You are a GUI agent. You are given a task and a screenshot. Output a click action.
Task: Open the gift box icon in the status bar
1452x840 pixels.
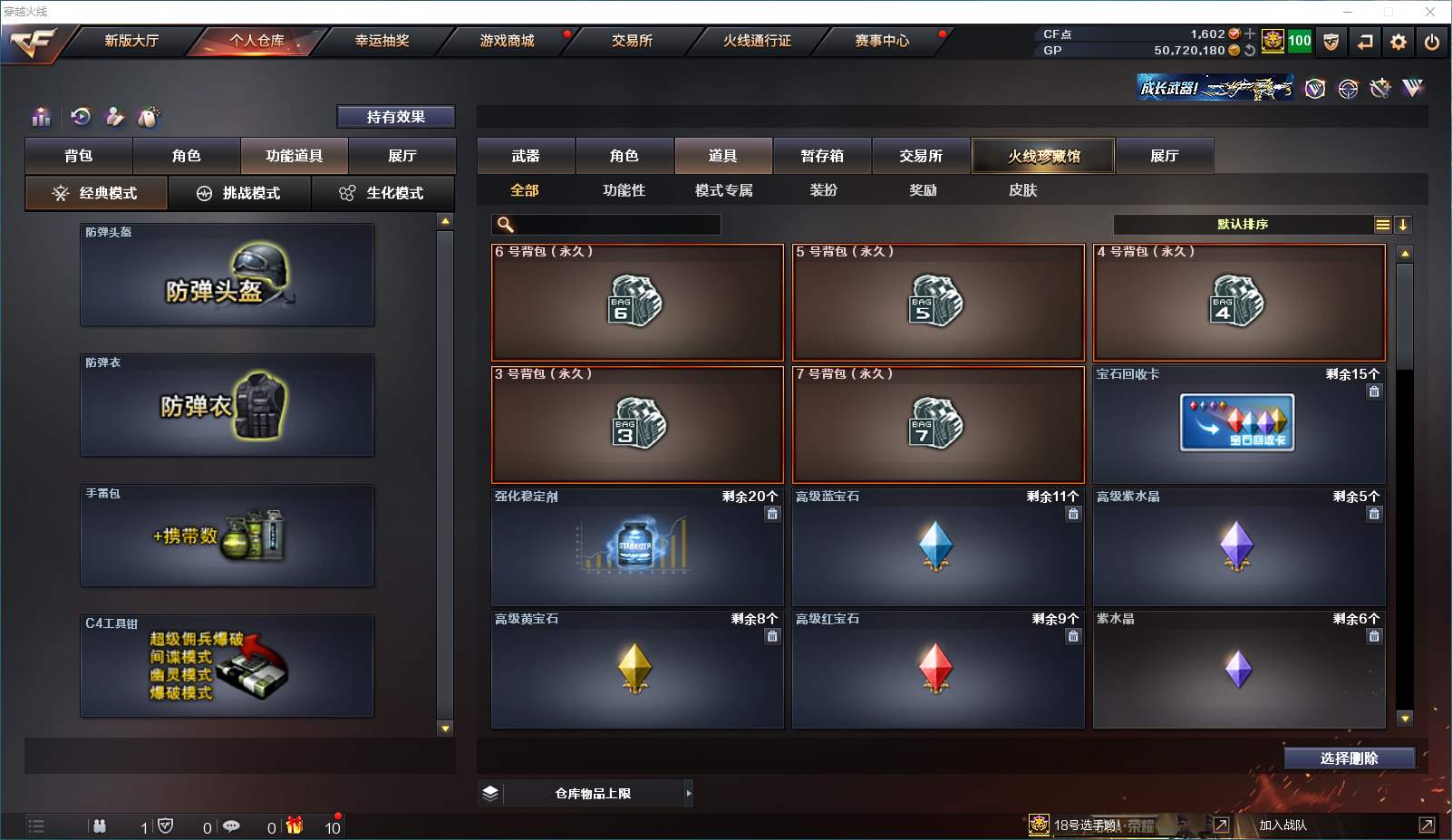295,826
